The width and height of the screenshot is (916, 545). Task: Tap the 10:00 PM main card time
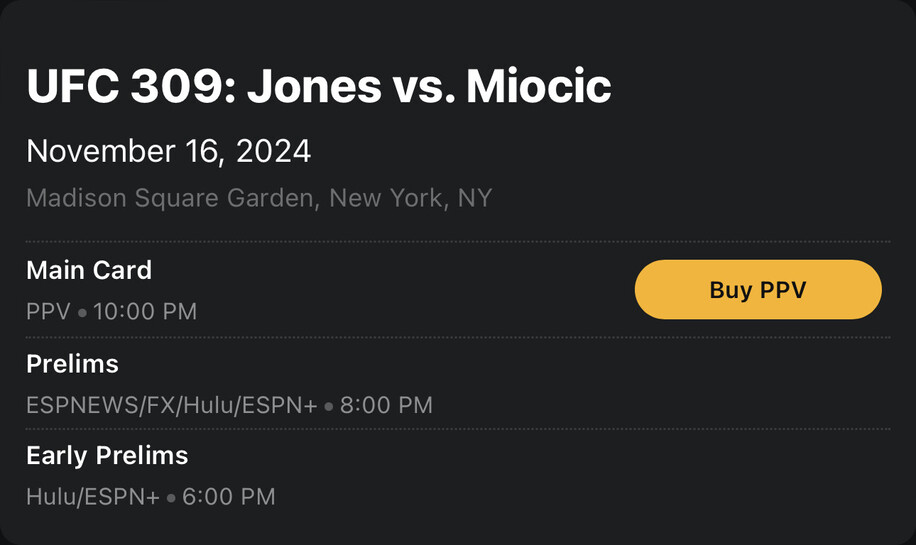pos(145,311)
